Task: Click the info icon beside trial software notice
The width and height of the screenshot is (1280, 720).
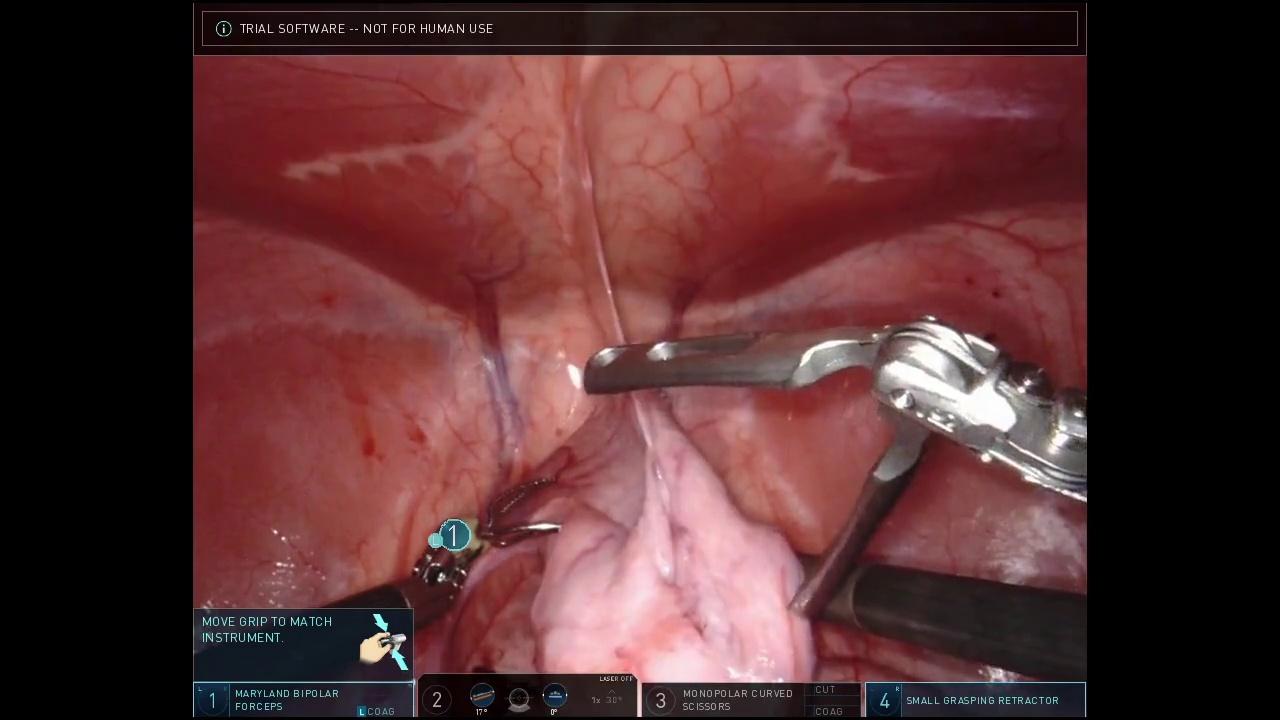Action: pyautogui.click(x=224, y=29)
